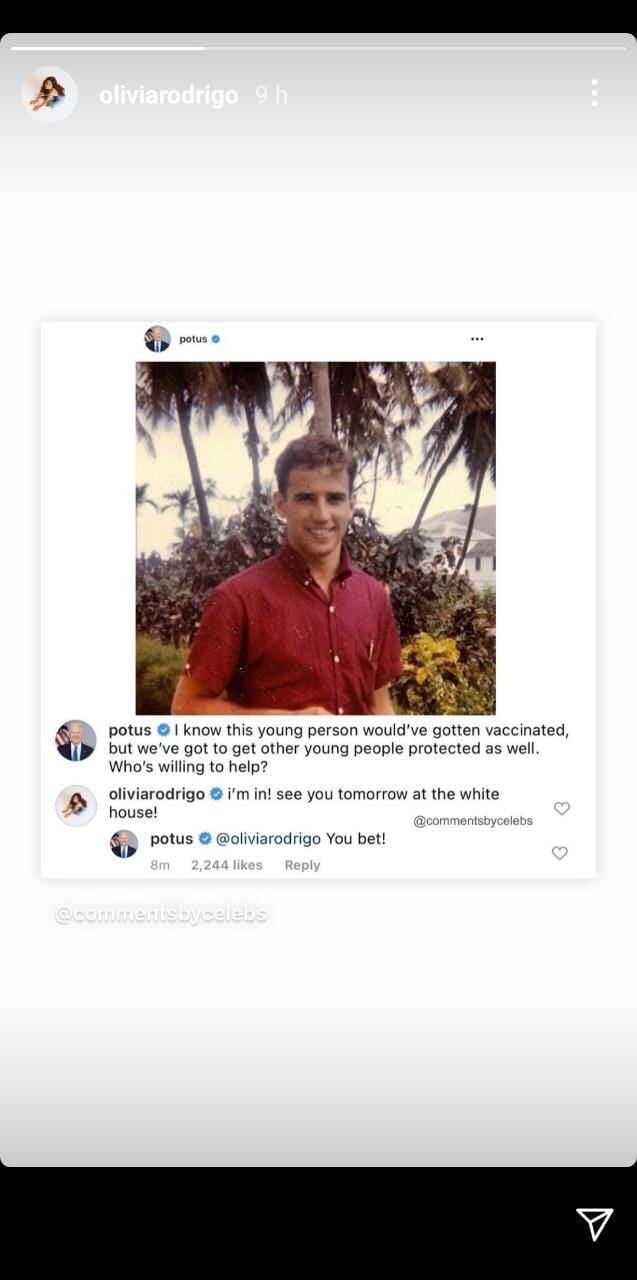This screenshot has height=1280, width=637.
Task: Tap the verified badge in post header
Action: [x=216, y=339]
